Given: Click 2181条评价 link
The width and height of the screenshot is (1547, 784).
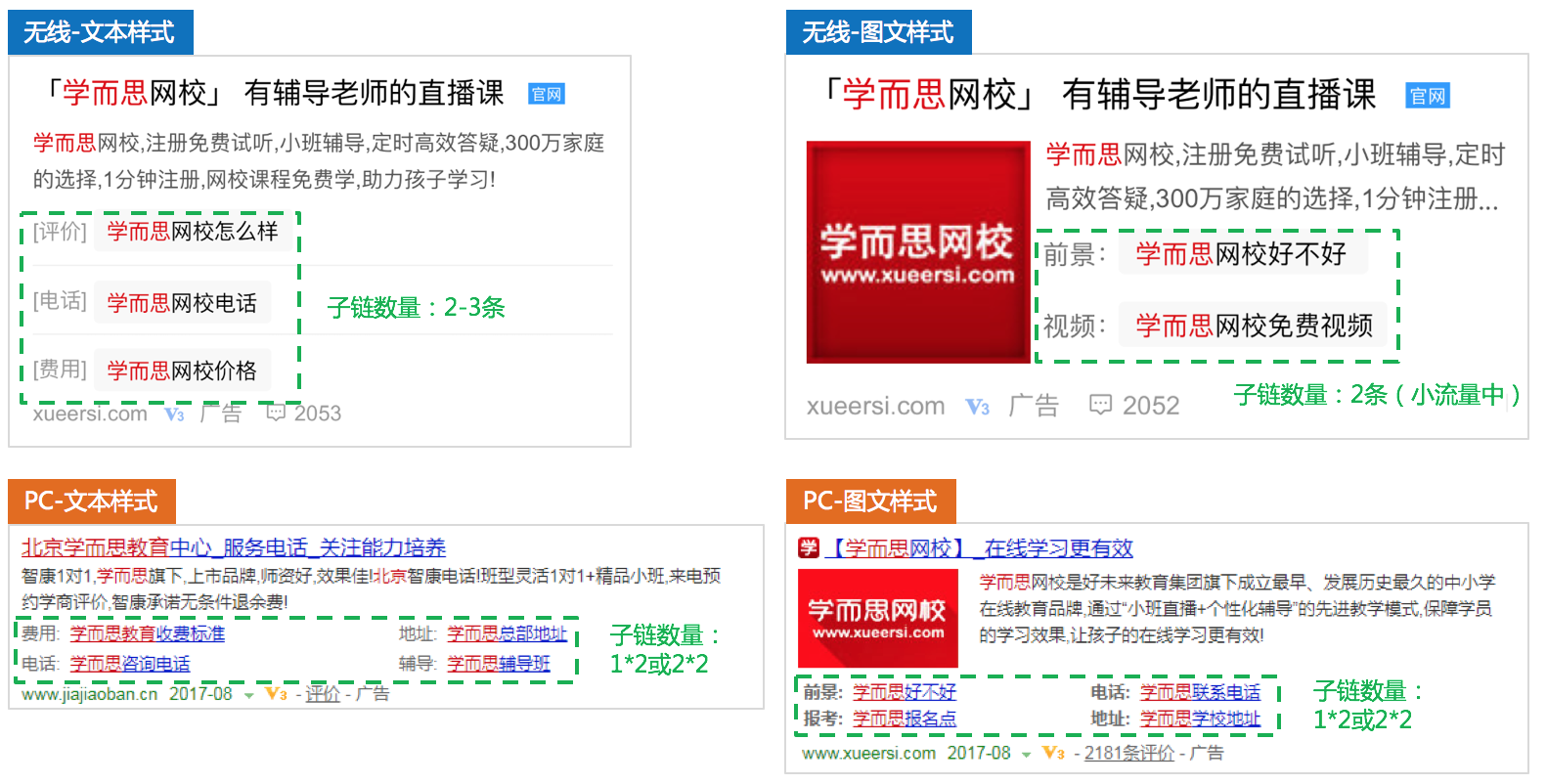Looking at the screenshot, I should coord(1129,753).
